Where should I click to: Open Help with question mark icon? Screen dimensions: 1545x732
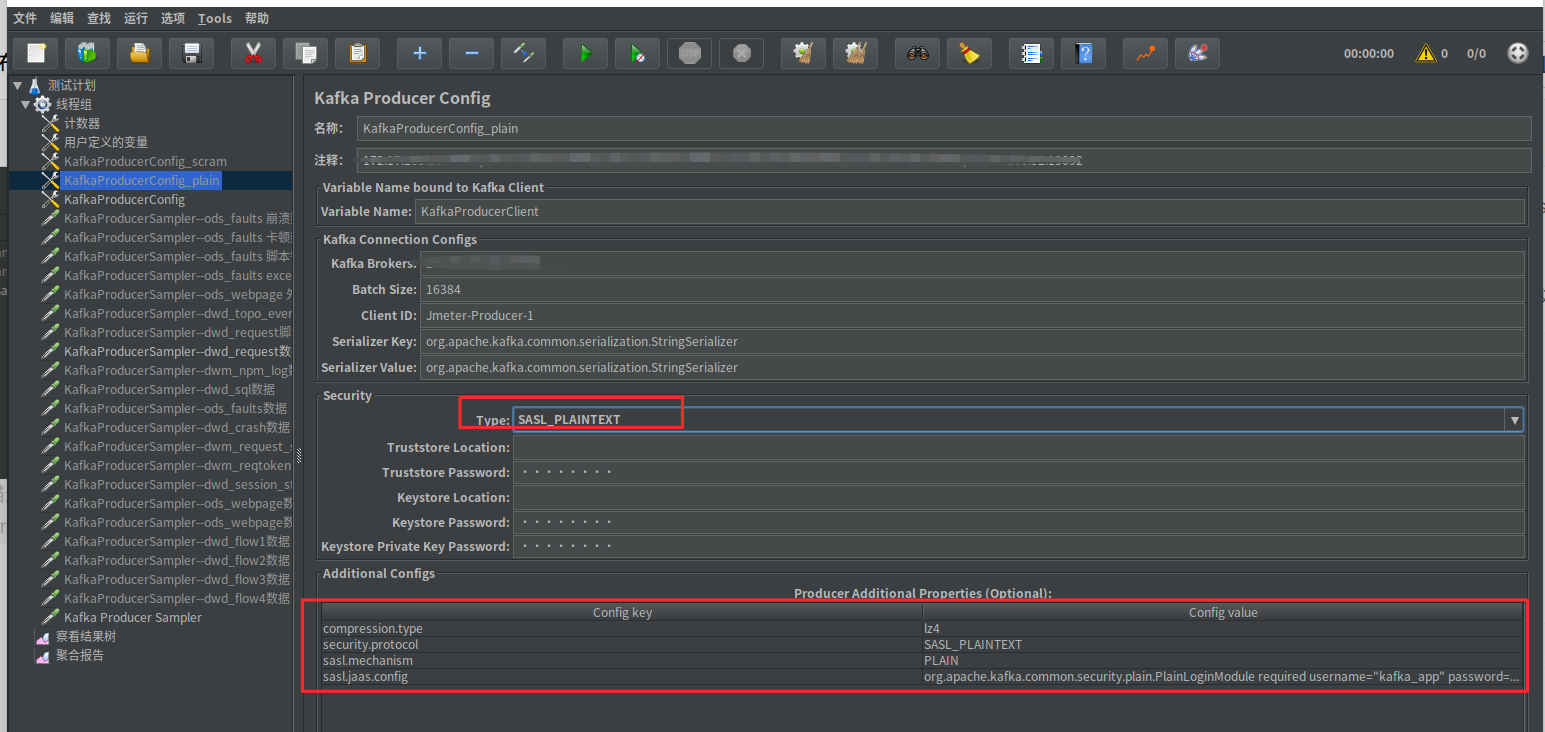pyautogui.click(x=1084, y=53)
